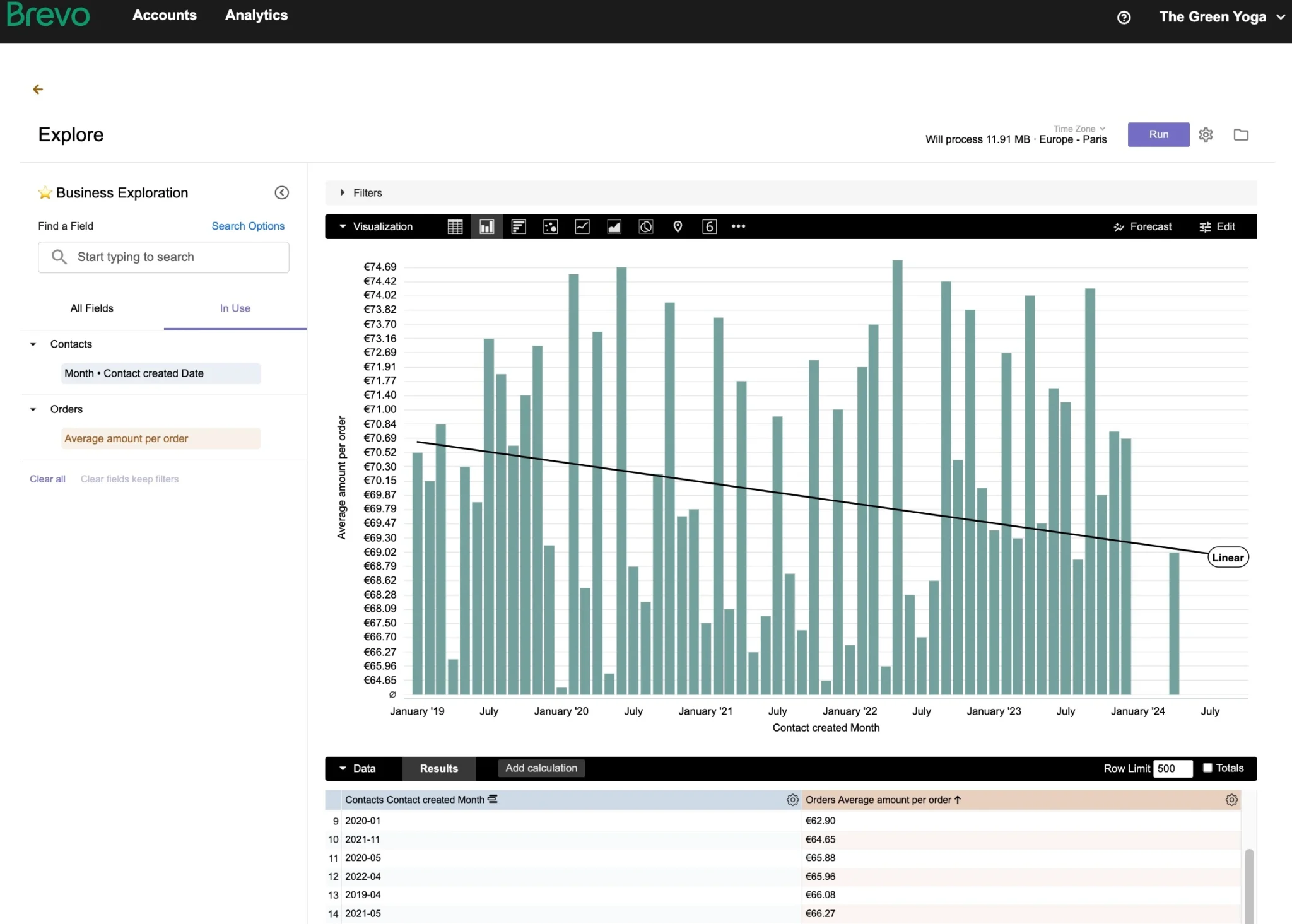
Task: Click the help question mark icon
Action: coord(1124,18)
